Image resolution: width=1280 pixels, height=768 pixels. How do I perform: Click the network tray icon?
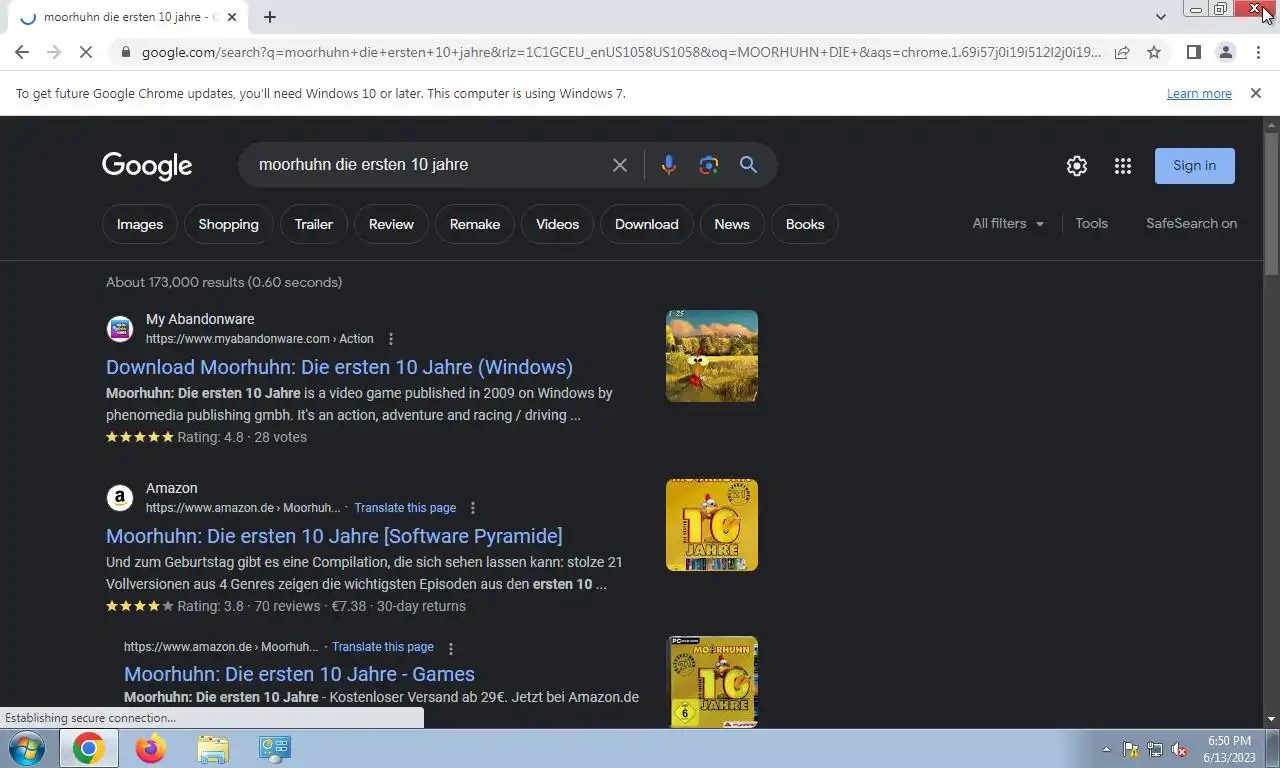coord(1155,749)
